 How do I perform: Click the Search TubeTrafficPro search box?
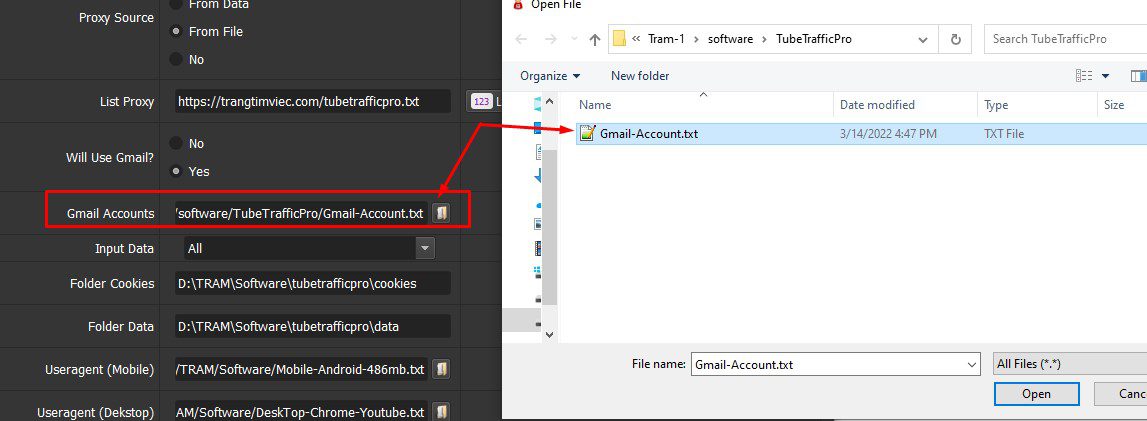click(1065, 39)
